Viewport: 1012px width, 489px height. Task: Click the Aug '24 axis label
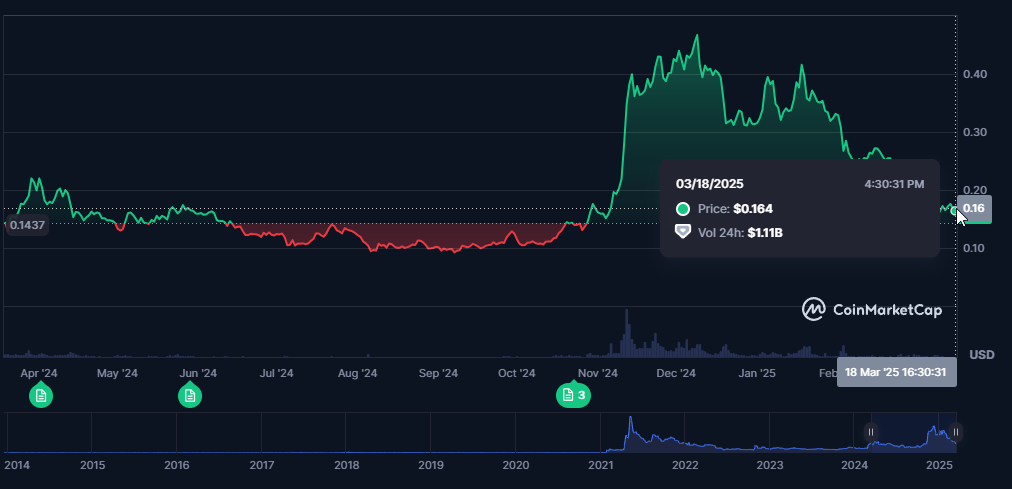[358, 374]
